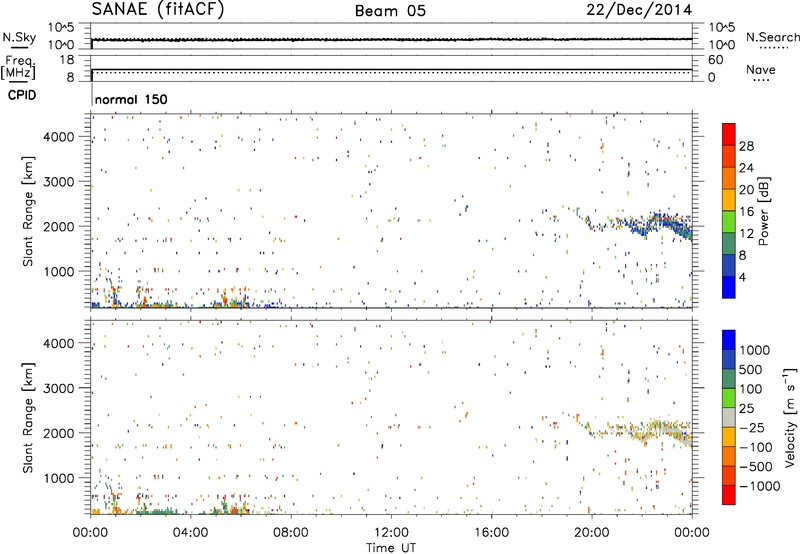The height and width of the screenshot is (554, 800).
Task: Click the '16' power colorbar tick
Action: (746, 212)
